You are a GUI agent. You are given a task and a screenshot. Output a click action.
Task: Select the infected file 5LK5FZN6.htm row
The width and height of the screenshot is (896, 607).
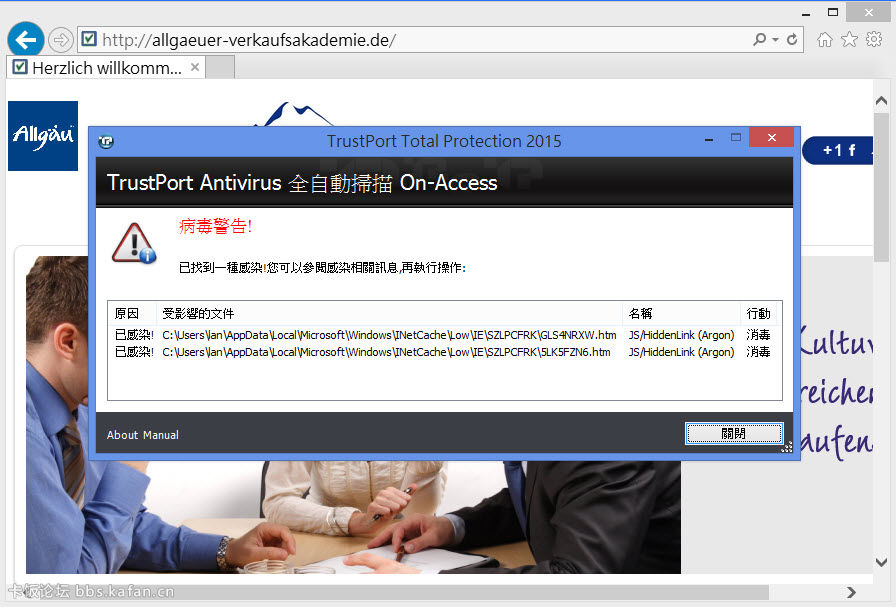[x=386, y=352]
